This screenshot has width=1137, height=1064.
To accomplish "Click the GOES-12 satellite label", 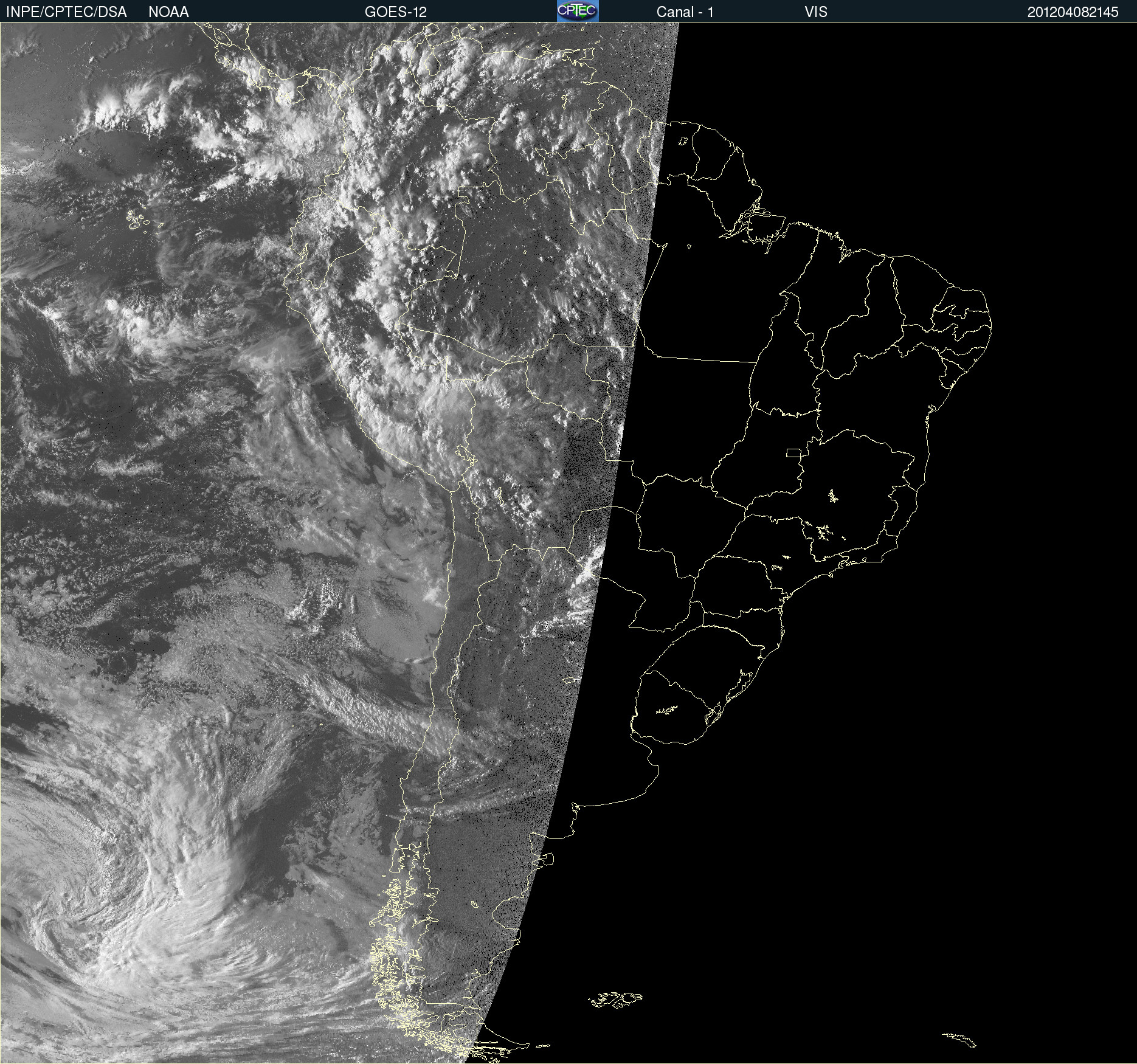I will [x=396, y=12].
